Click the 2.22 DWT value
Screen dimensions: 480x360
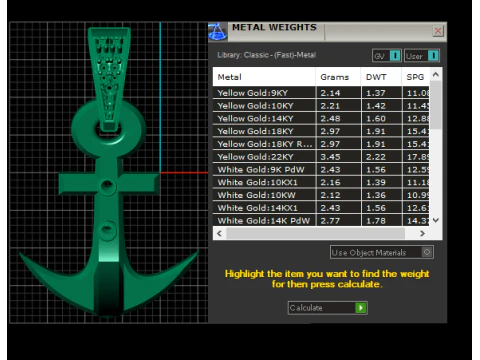click(376, 157)
